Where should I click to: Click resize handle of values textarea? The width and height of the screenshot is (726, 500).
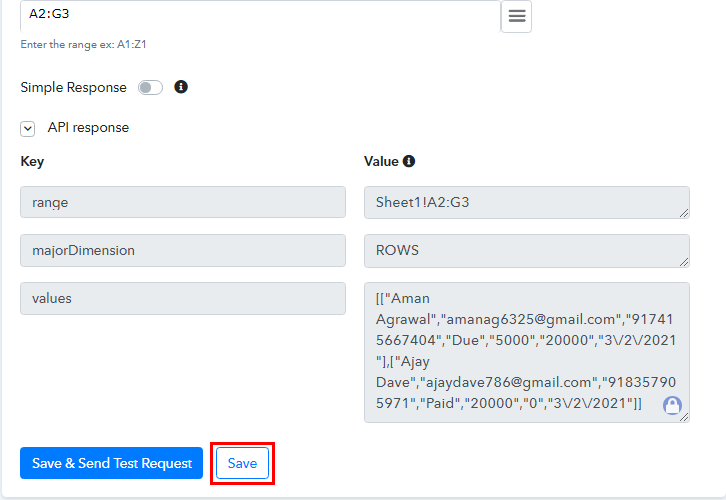684,417
